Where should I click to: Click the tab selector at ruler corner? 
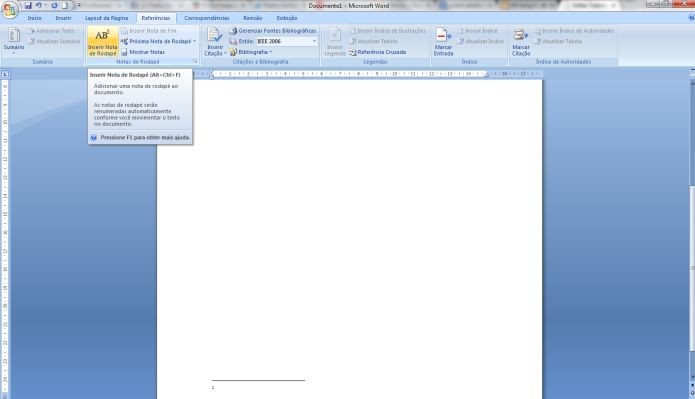click(x=5, y=74)
